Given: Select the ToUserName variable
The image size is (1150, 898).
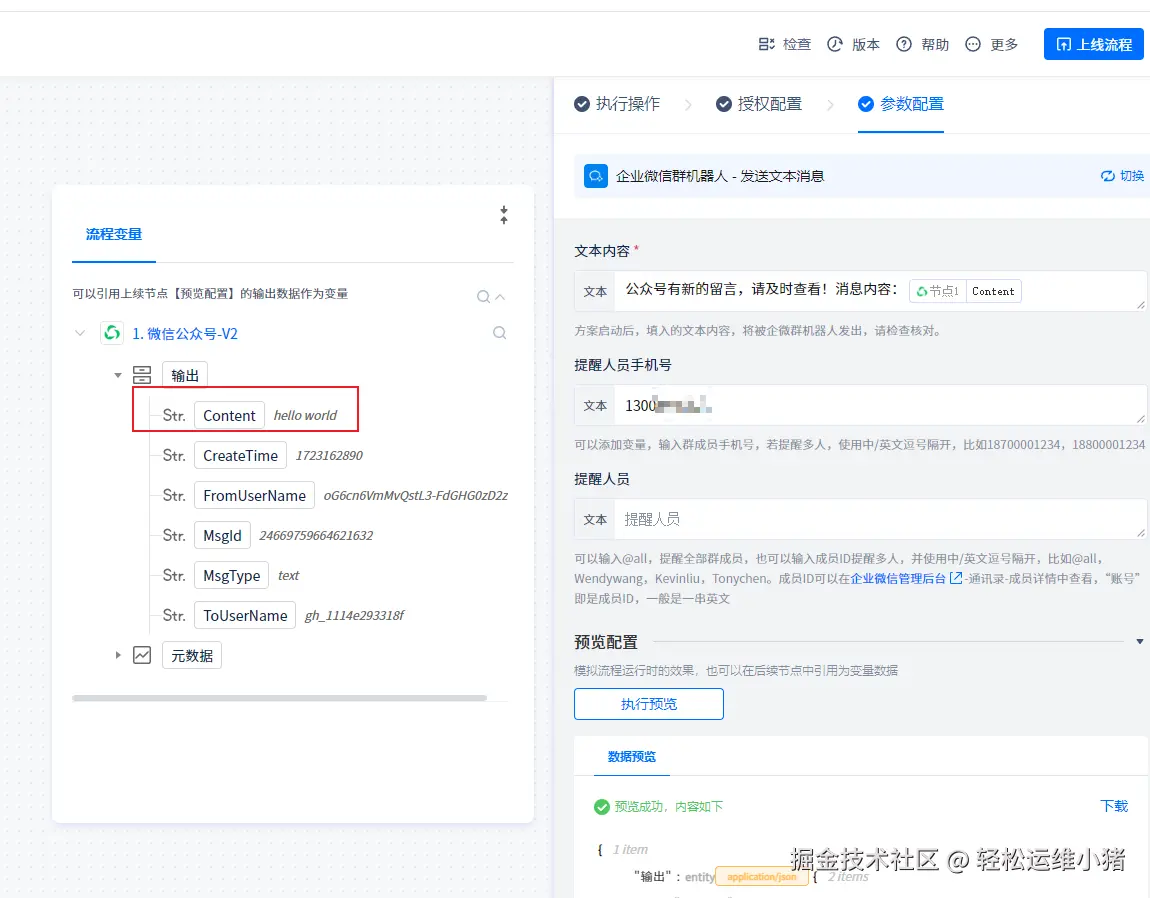Looking at the screenshot, I should 245,616.
